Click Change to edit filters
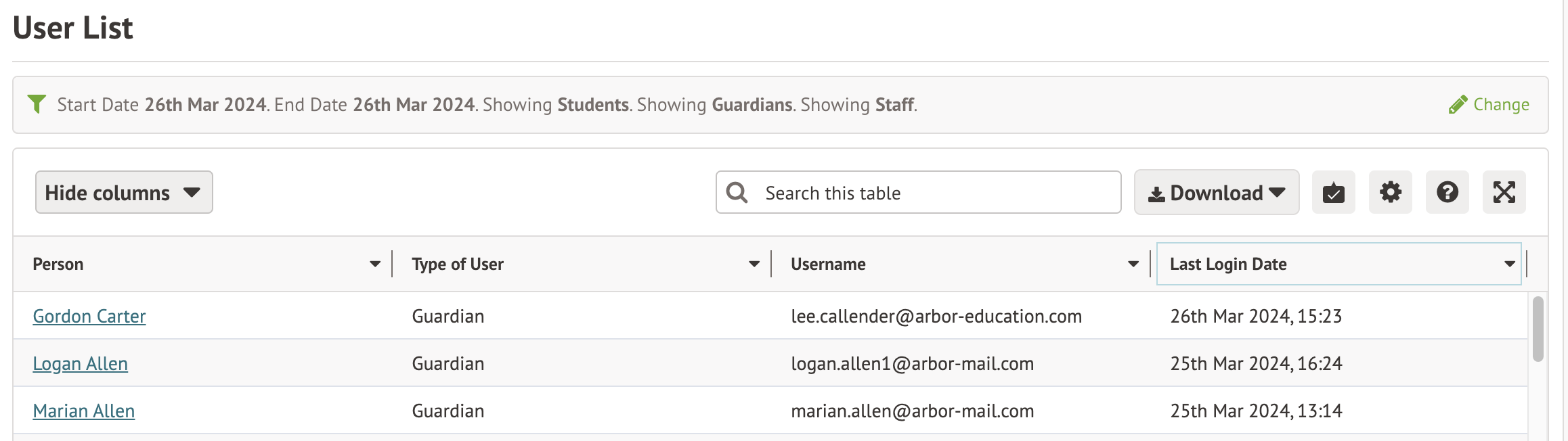 [x=1500, y=105]
